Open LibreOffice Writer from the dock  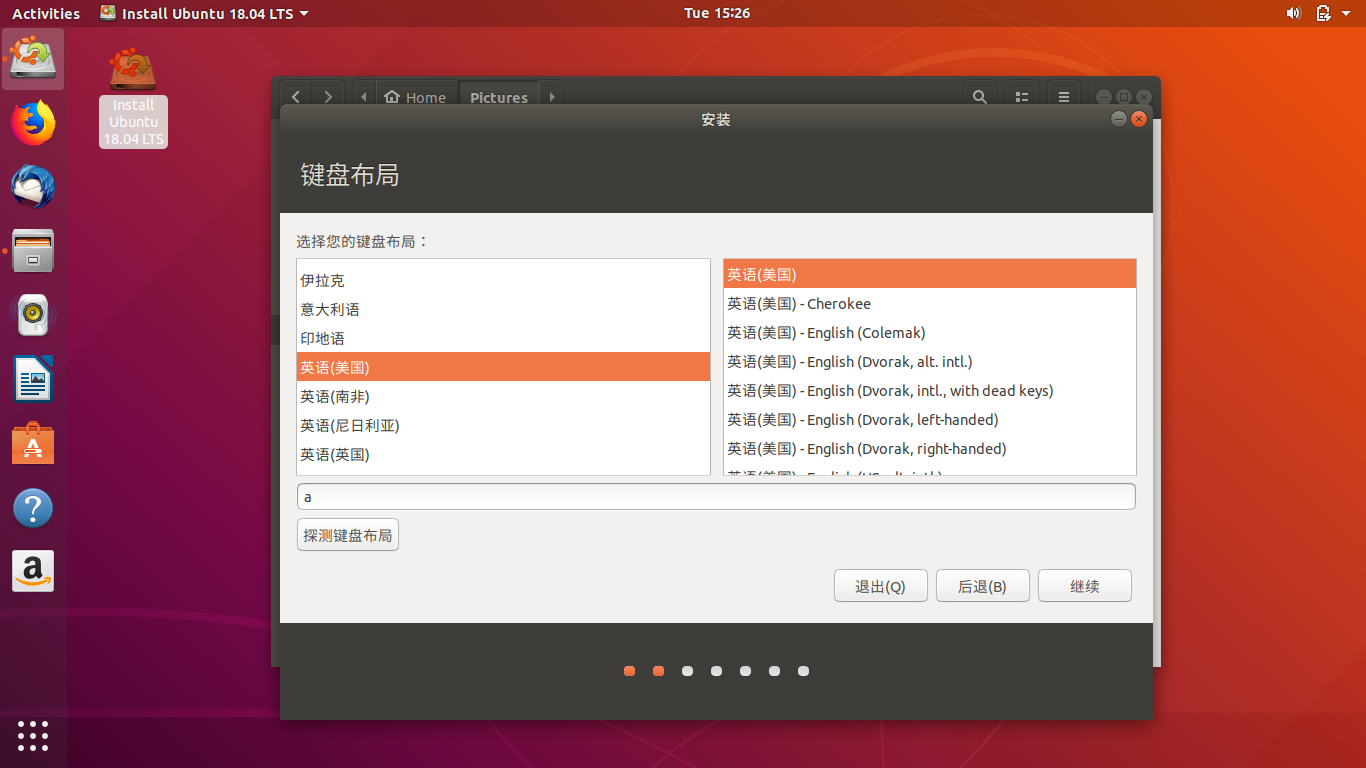tap(33, 379)
